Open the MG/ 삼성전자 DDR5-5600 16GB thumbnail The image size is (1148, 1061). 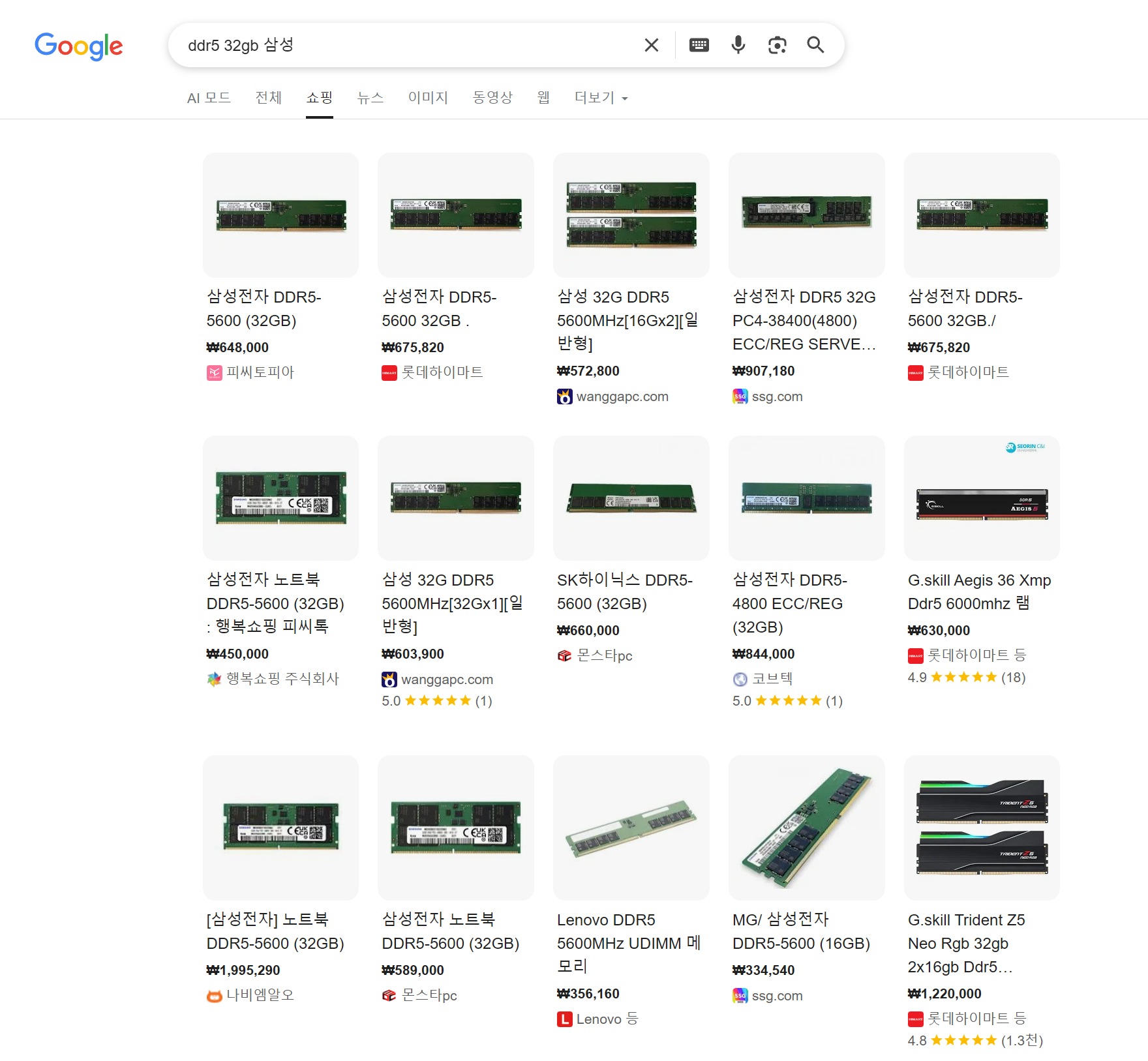point(806,828)
